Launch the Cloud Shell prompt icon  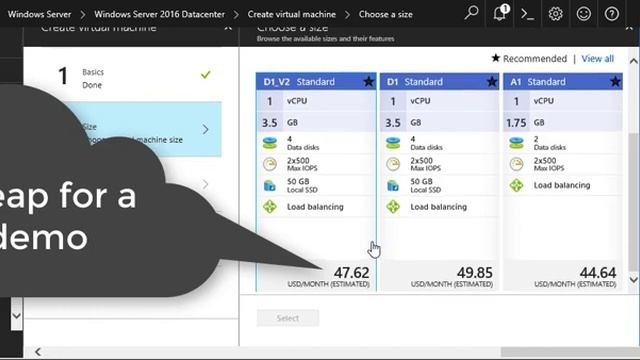527,14
